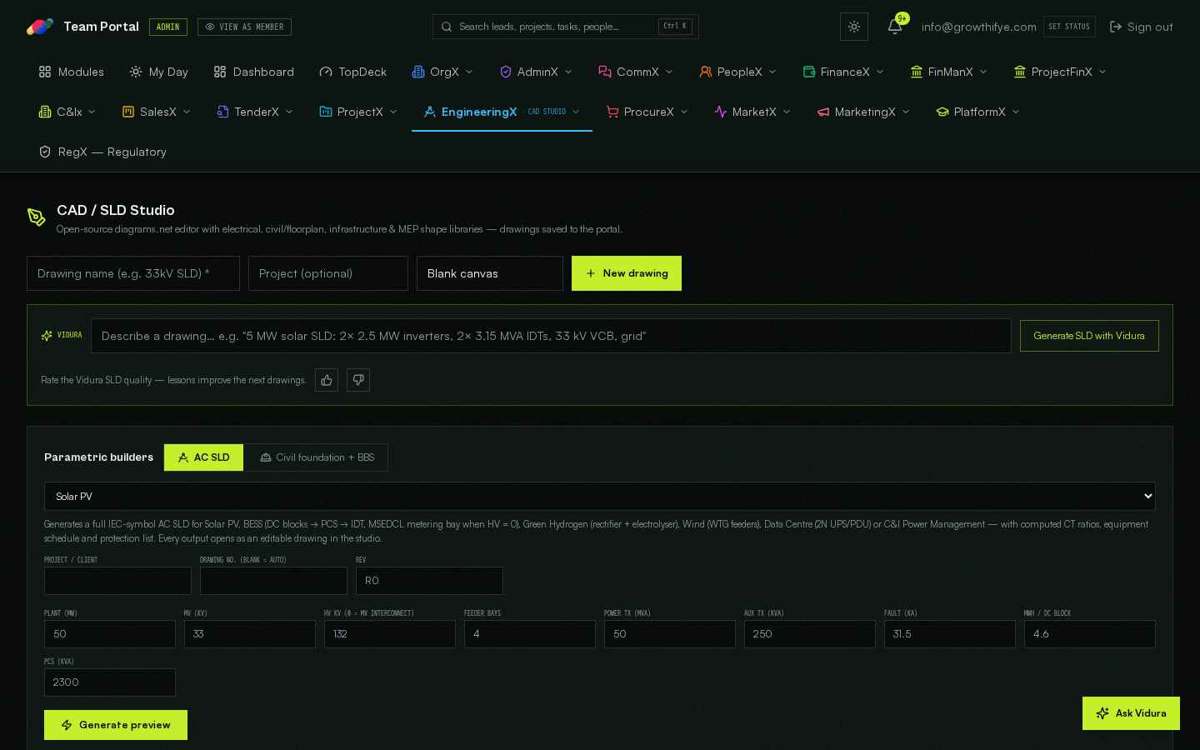Click the Drawing name input field
Screen dimensions: 1200x750
[x=133, y=273]
